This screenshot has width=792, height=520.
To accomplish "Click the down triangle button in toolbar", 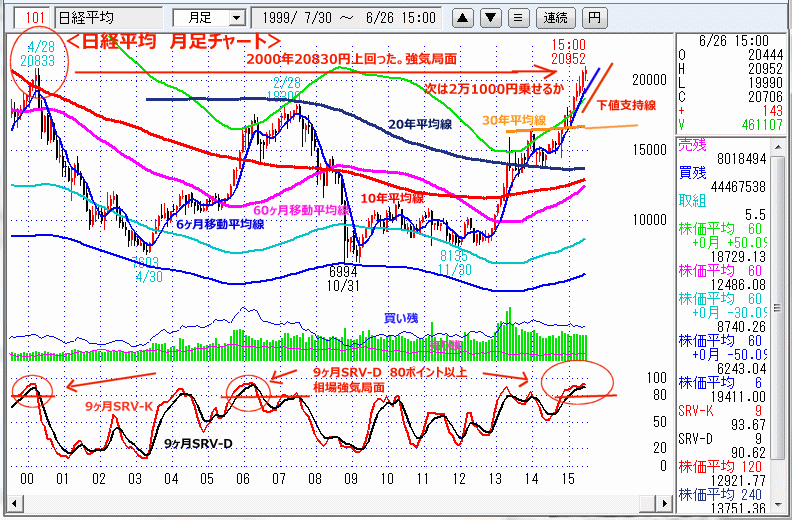I will pyautogui.click(x=490, y=17).
